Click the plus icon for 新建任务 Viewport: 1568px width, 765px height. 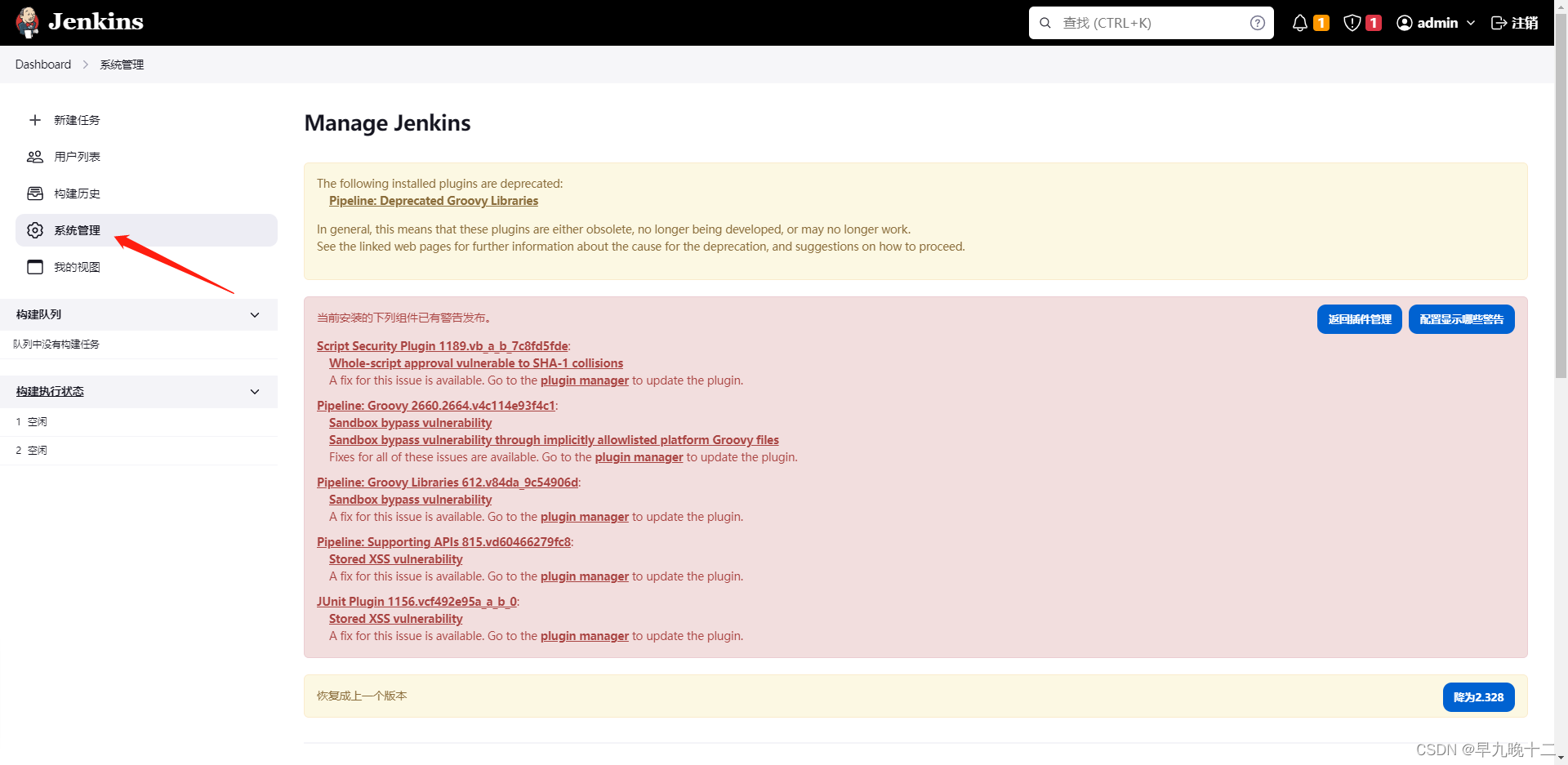coord(35,120)
